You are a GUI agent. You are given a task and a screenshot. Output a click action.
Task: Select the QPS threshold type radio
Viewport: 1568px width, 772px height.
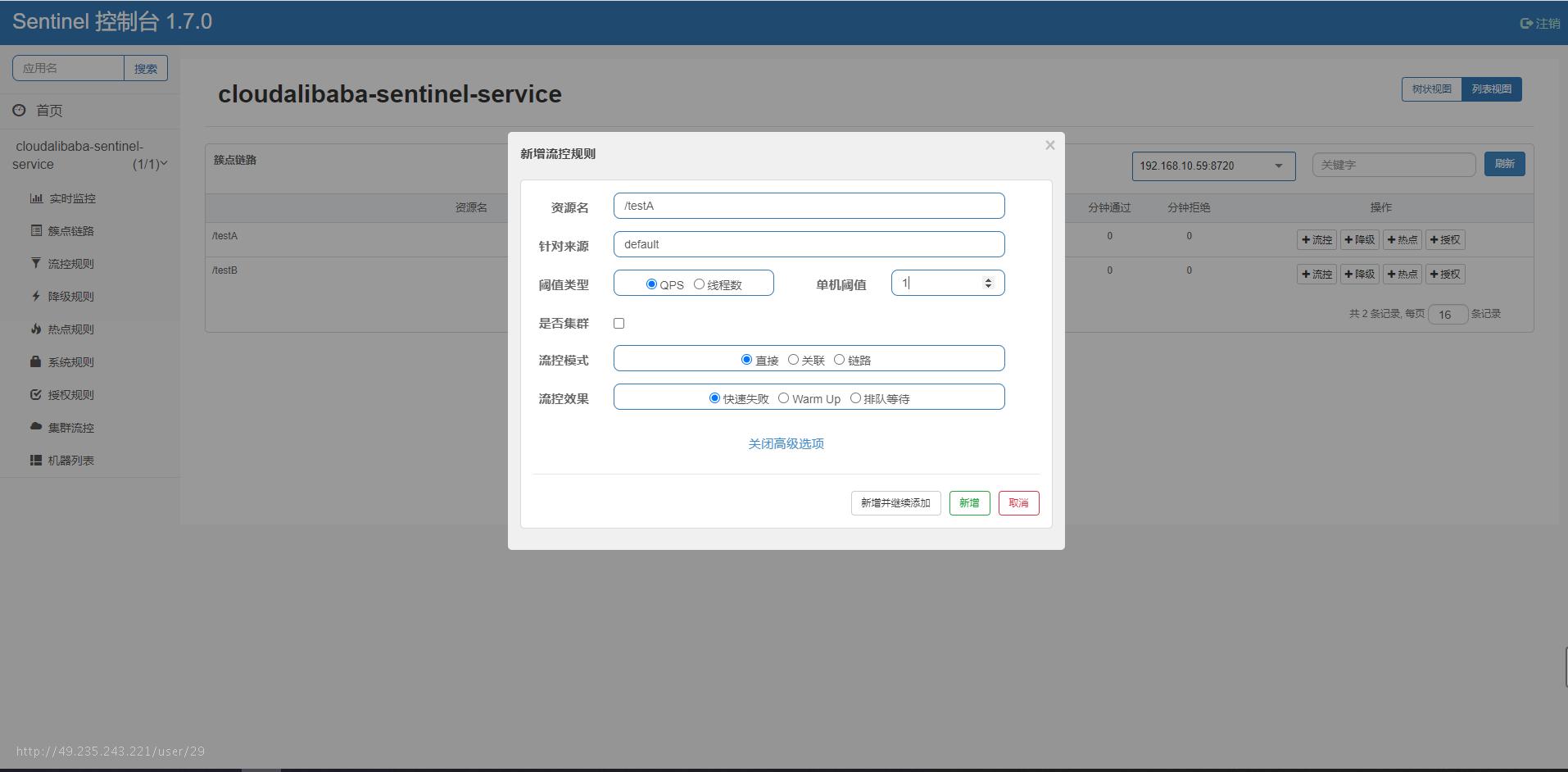click(651, 284)
